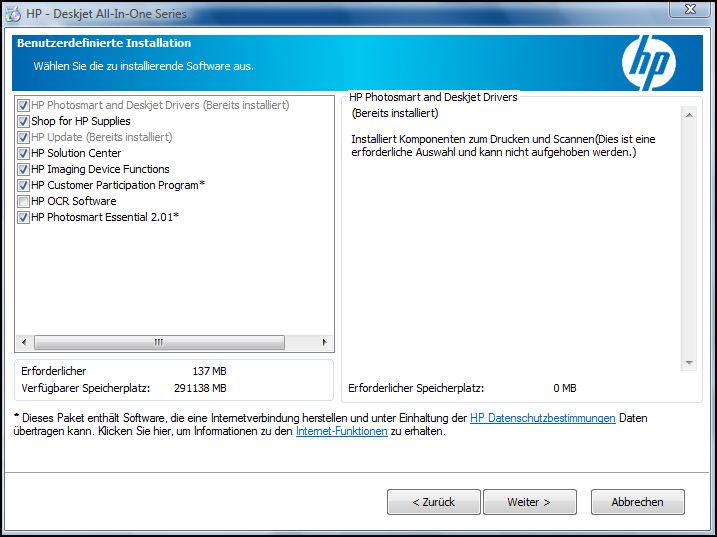Click the horizontal scrollbar thumb in software list
Viewport: 717px width, 537px height.
[159, 342]
